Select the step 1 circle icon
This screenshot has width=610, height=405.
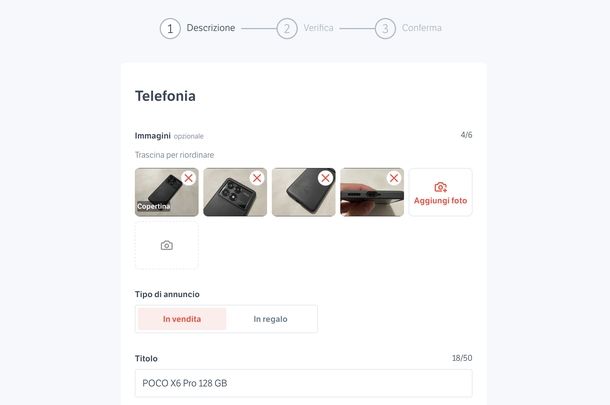click(170, 28)
